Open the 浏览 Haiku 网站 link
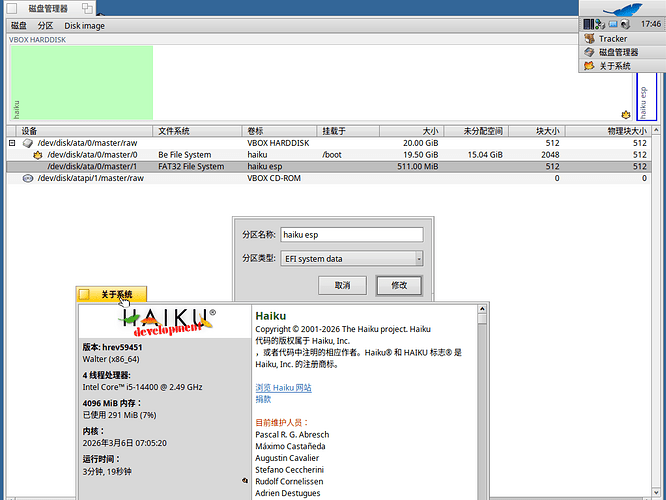Image resolution: width=666 pixels, height=500 pixels. pyautogui.click(x=283, y=387)
